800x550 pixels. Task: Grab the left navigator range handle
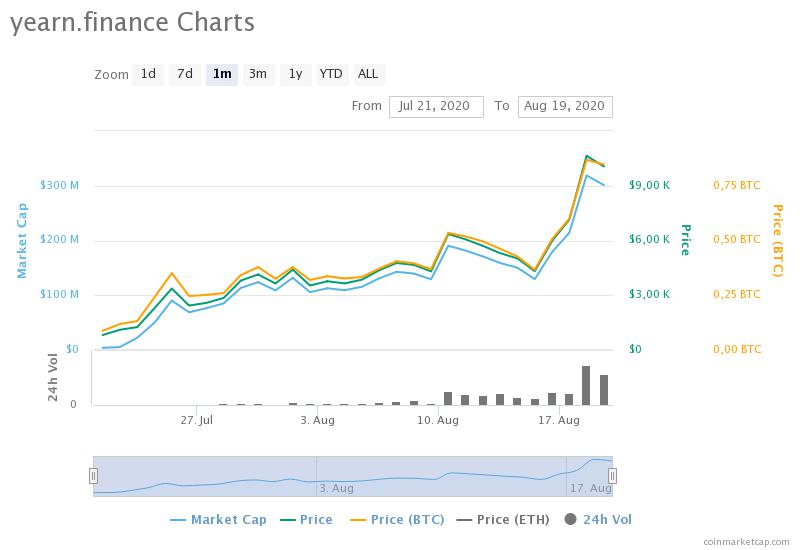[93, 476]
